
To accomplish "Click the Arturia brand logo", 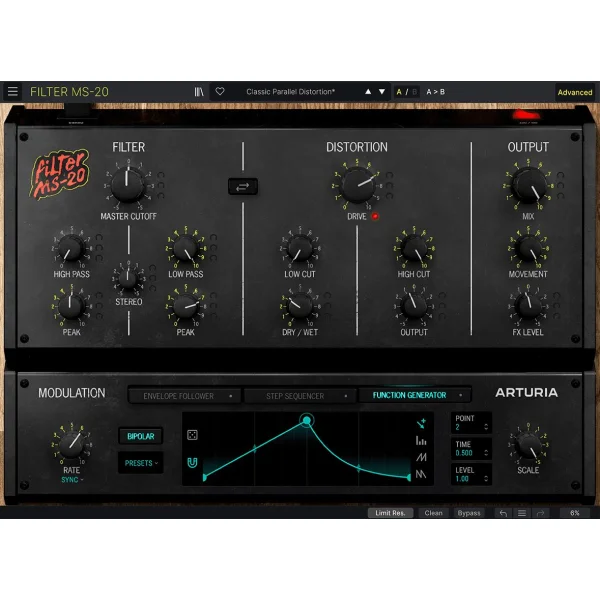I will (527, 393).
